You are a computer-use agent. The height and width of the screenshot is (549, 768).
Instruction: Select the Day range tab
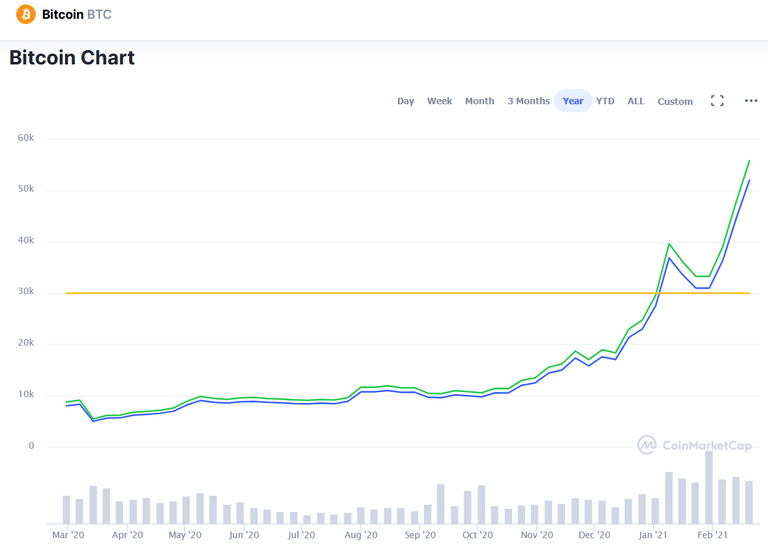click(x=406, y=101)
